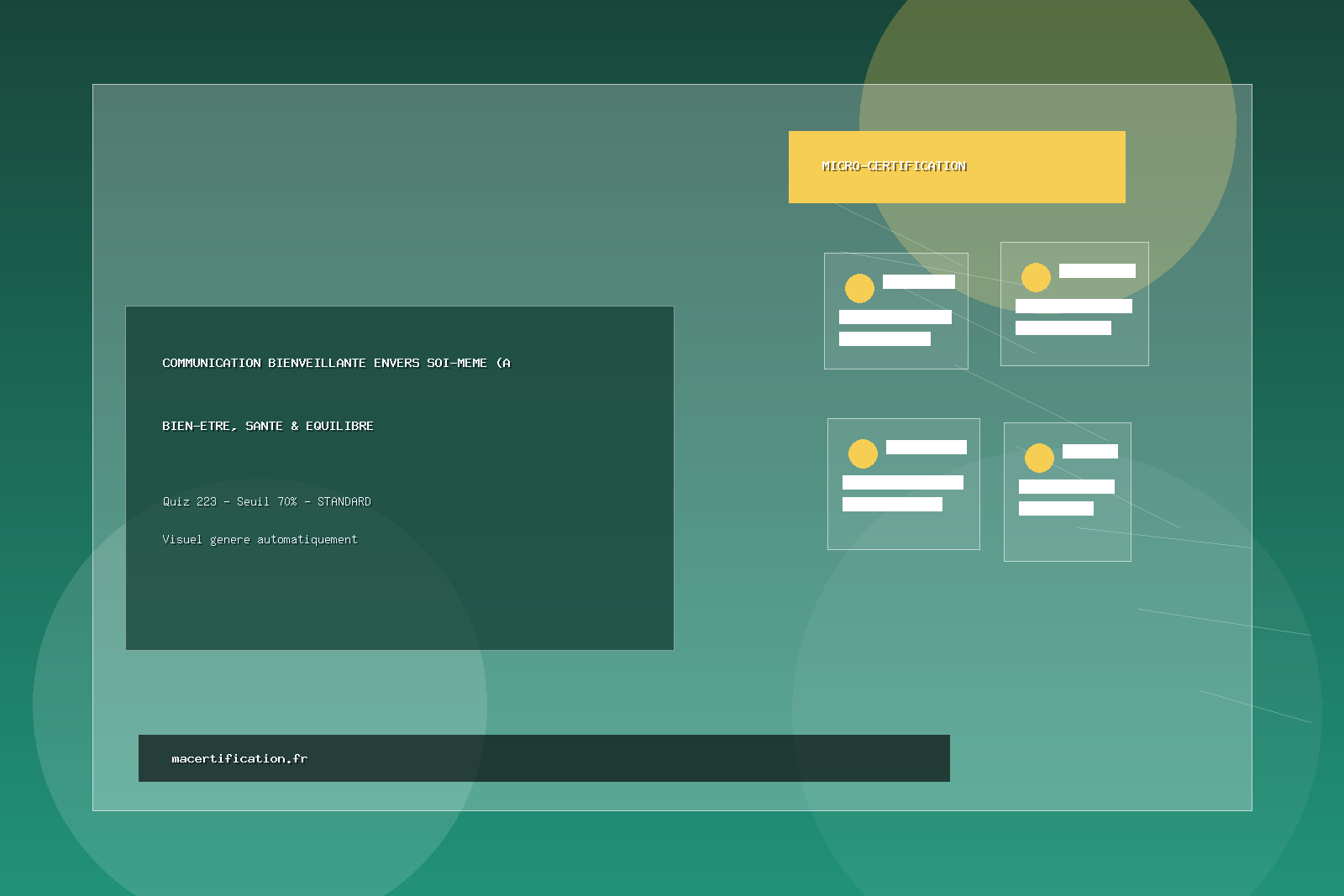Click the Quiz 223 - Seuil 70% line
The width and height of the screenshot is (1344, 896).
coord(266,501)
